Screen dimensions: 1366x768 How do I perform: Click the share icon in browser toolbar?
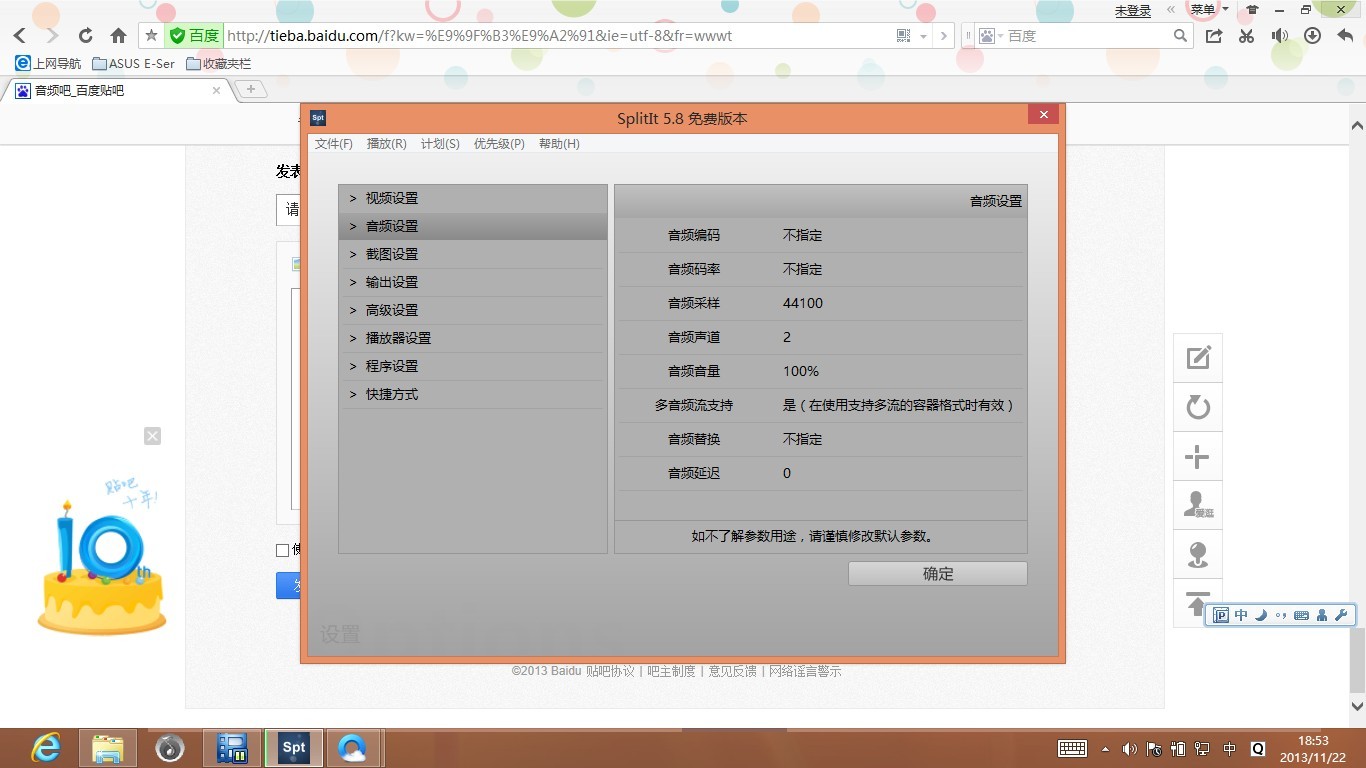click(1214, 36)
